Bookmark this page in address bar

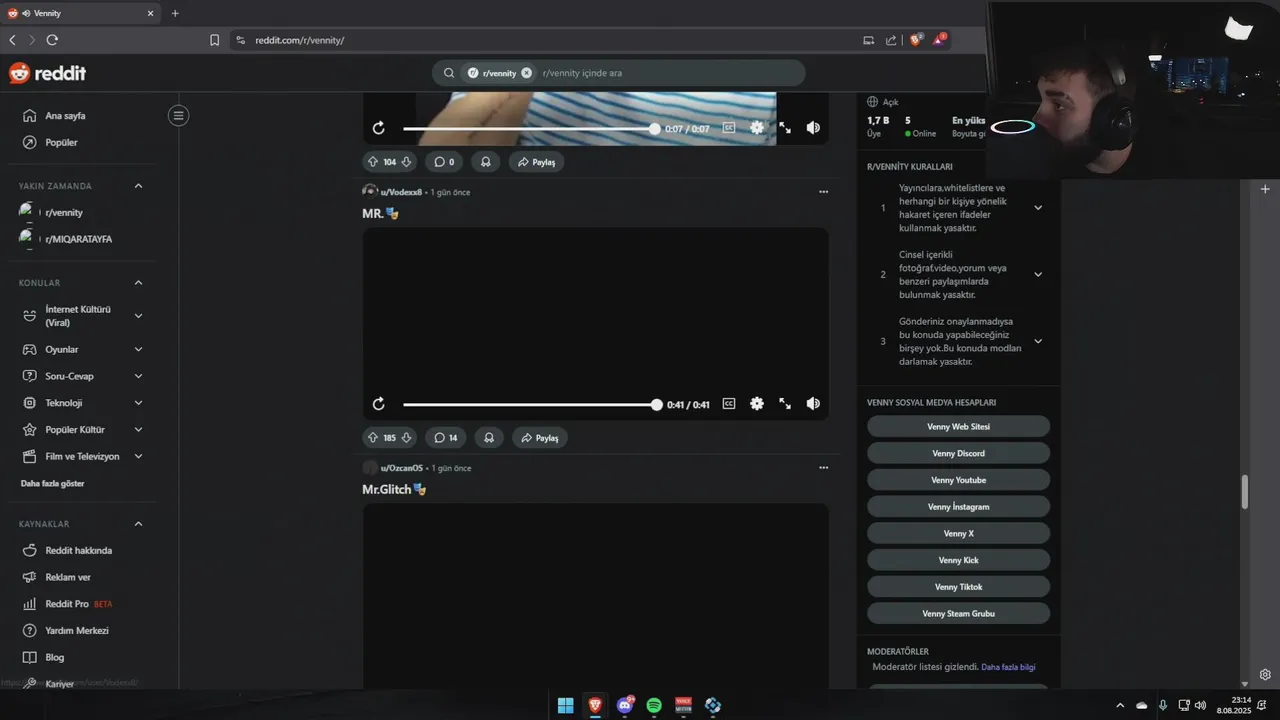[214, 40]
